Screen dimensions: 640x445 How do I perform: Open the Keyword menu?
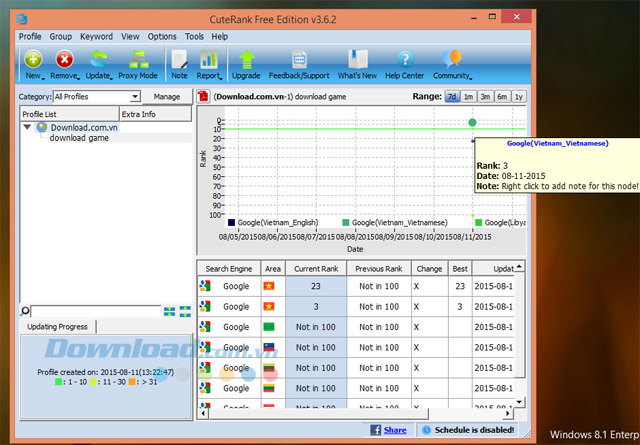tap(96, 37)
